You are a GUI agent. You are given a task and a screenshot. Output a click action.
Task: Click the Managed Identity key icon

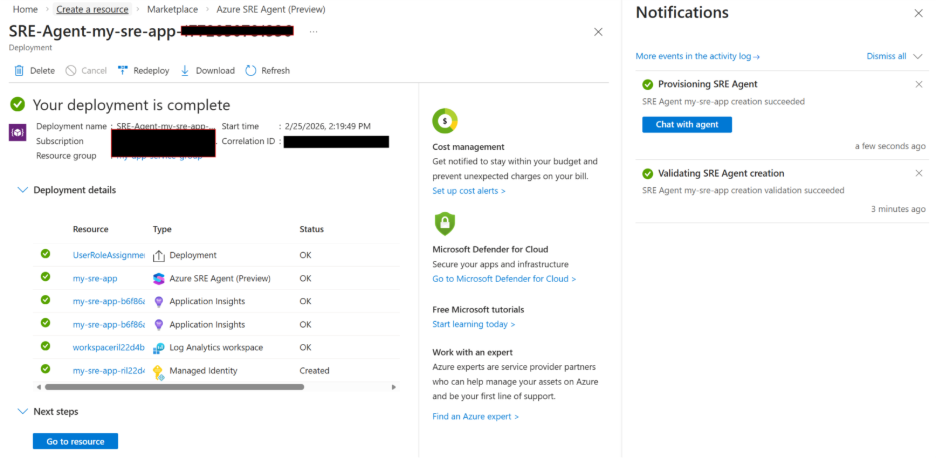pos(159,372)
